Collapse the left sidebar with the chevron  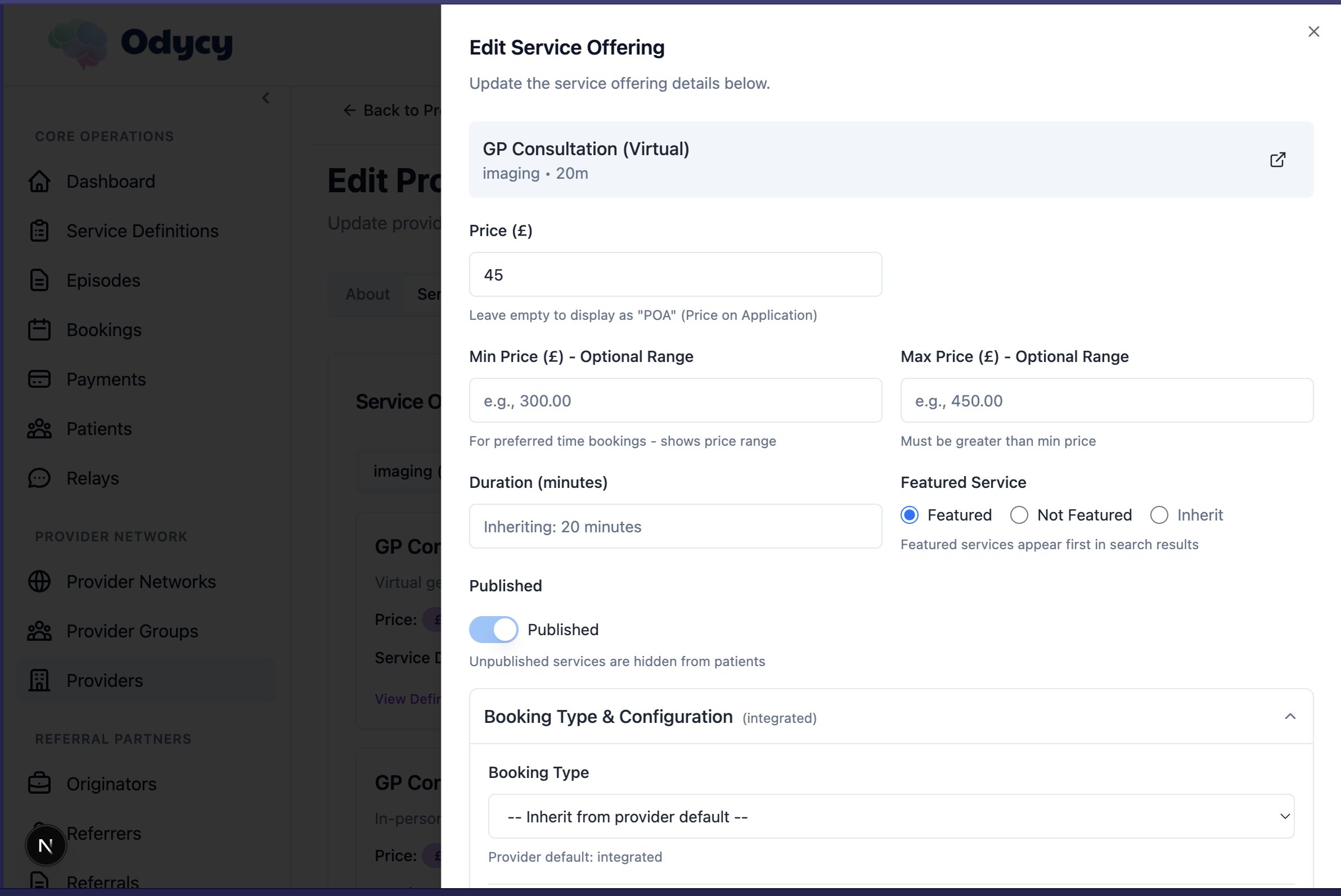coord(266,98)
